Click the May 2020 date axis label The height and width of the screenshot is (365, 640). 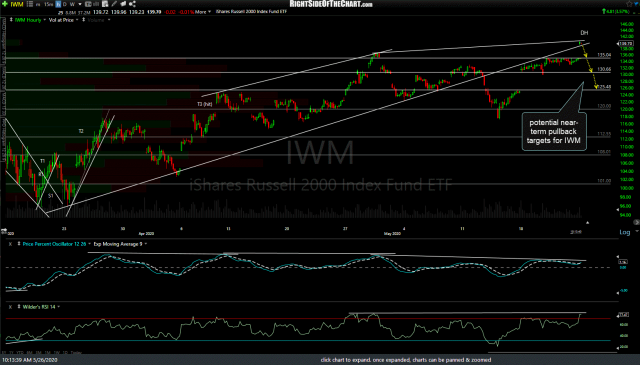click(x=392, y=234)
